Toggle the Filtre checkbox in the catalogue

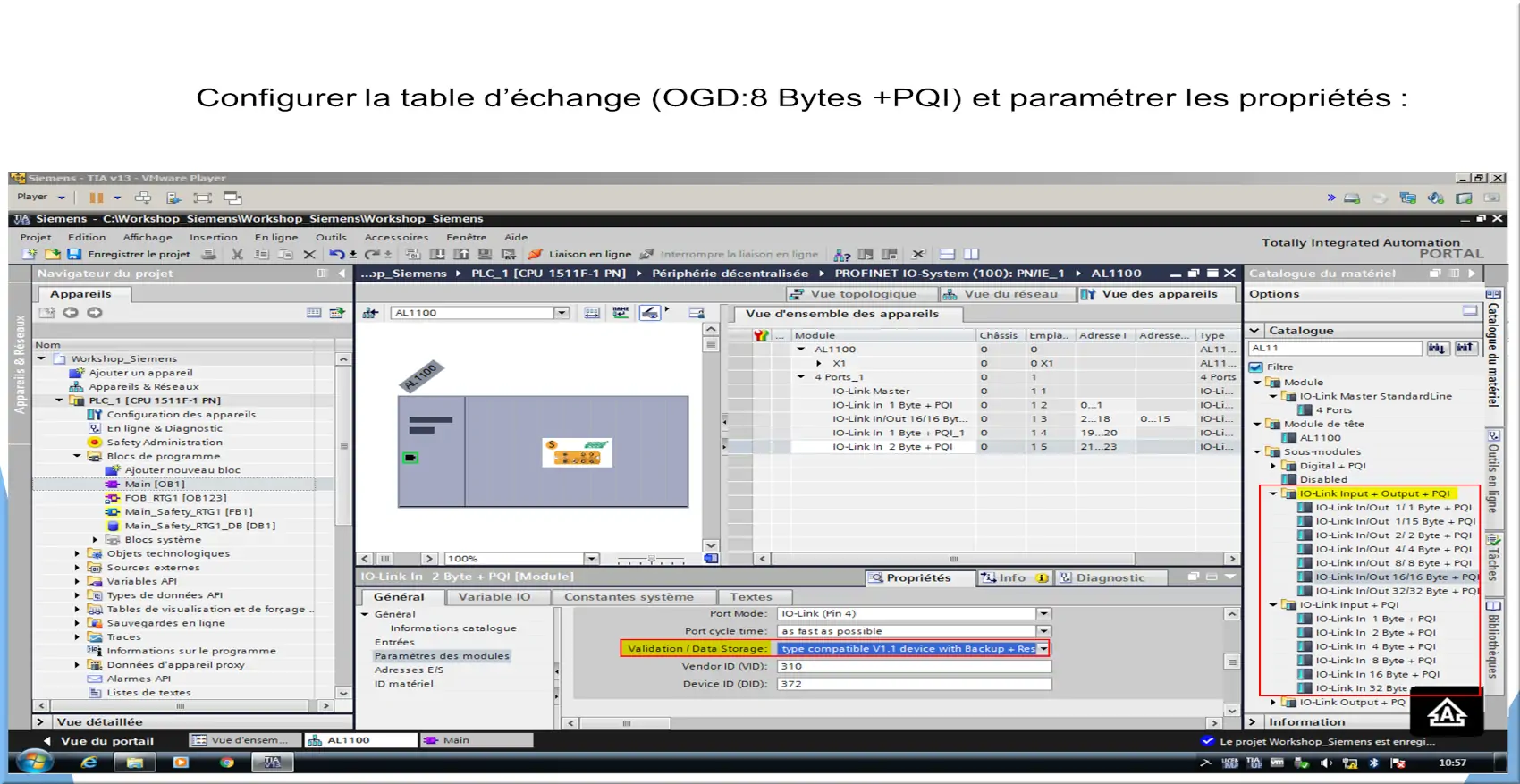click(1256, 367)
